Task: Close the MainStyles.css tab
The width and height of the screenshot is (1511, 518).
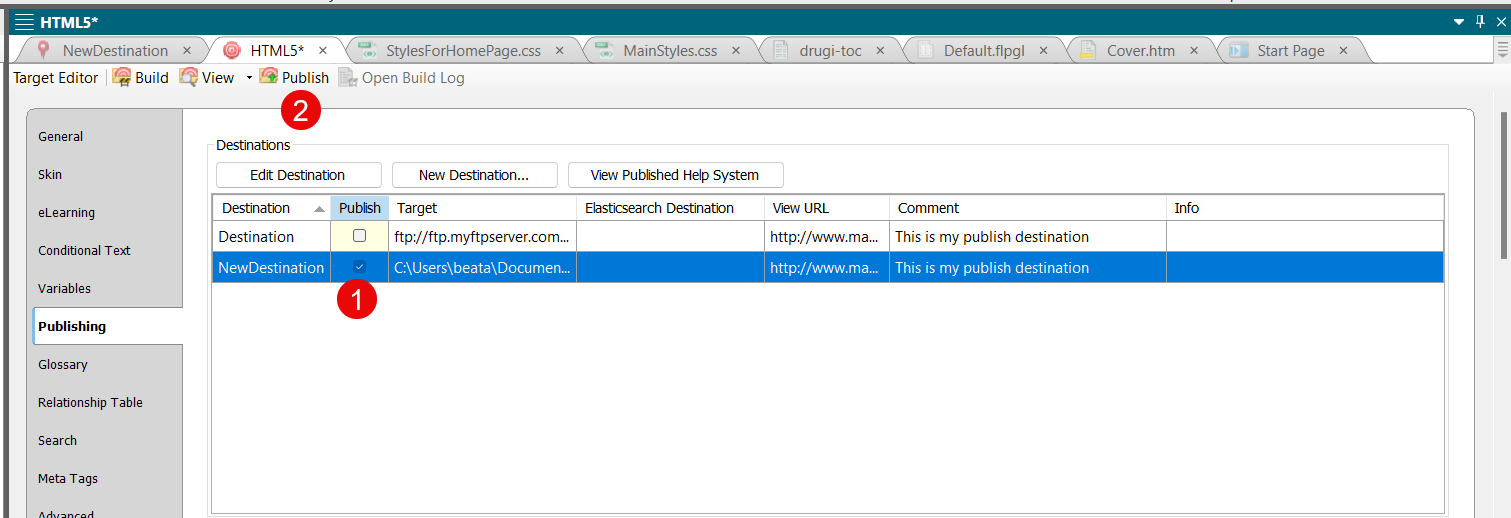Action: [737, 50]
